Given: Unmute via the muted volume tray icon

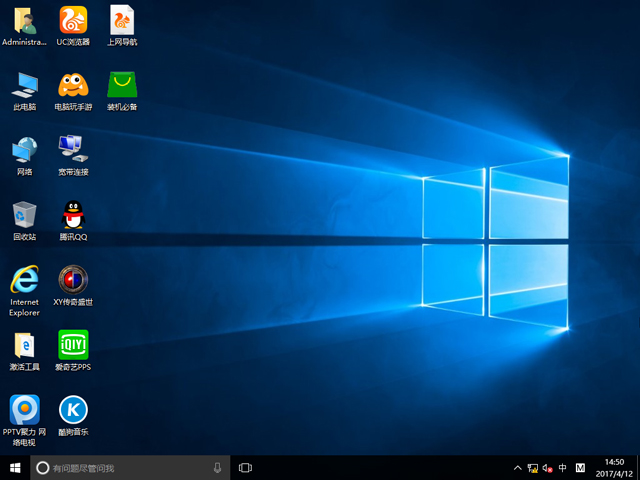Looking at the screenshot, I should coord(547,468).
